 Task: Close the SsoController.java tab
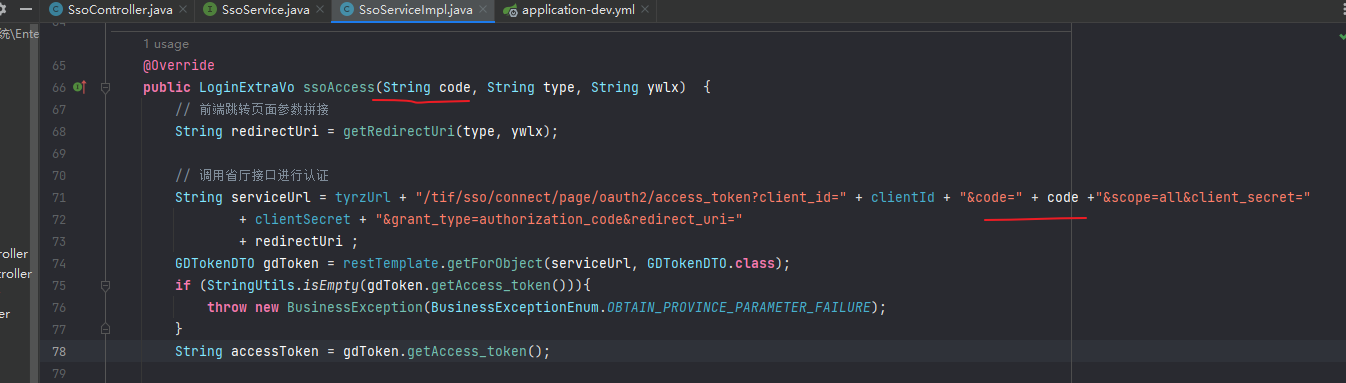[182, 9]
